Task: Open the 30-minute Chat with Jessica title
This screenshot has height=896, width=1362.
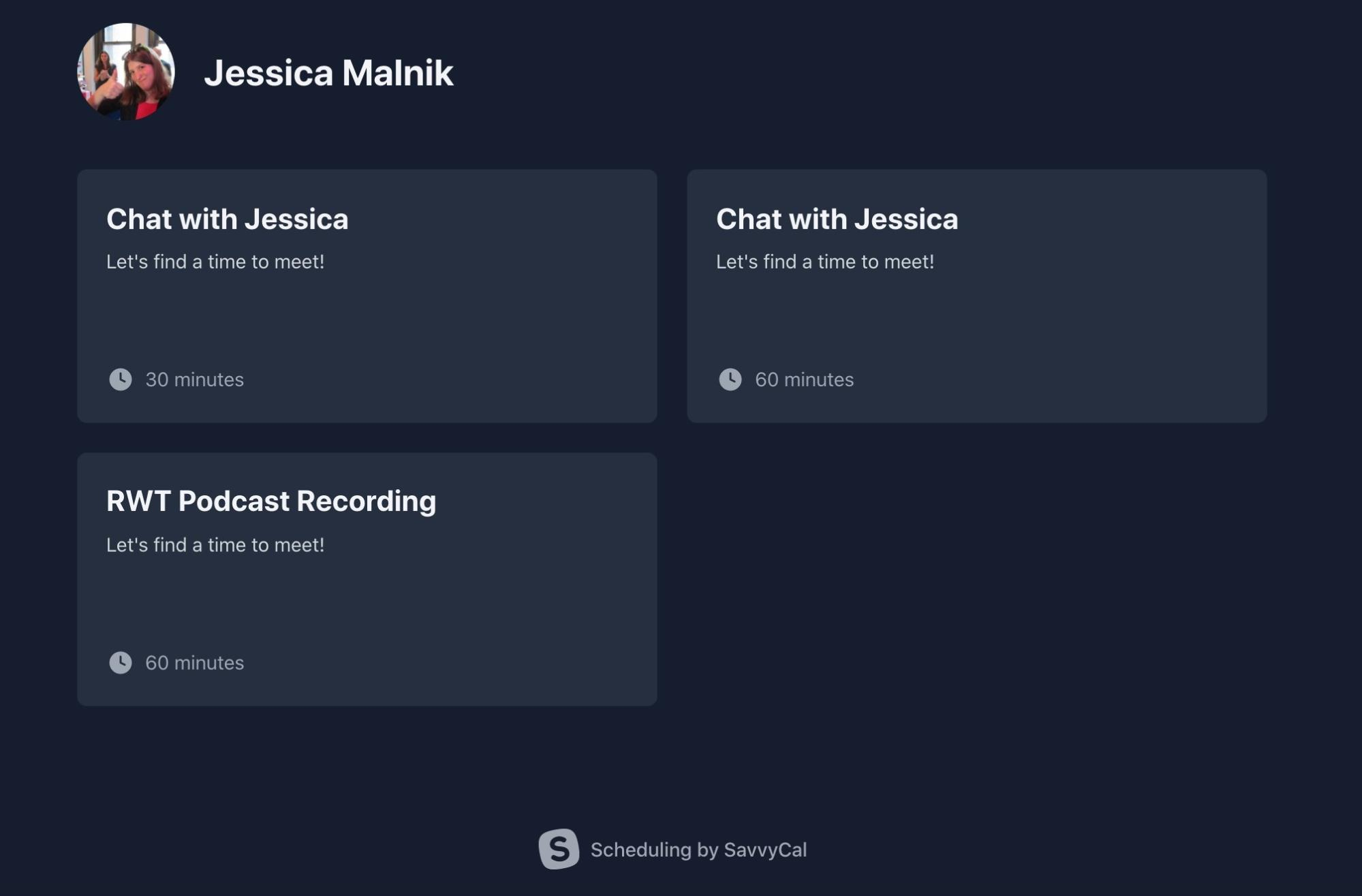Action: [227, 219]
